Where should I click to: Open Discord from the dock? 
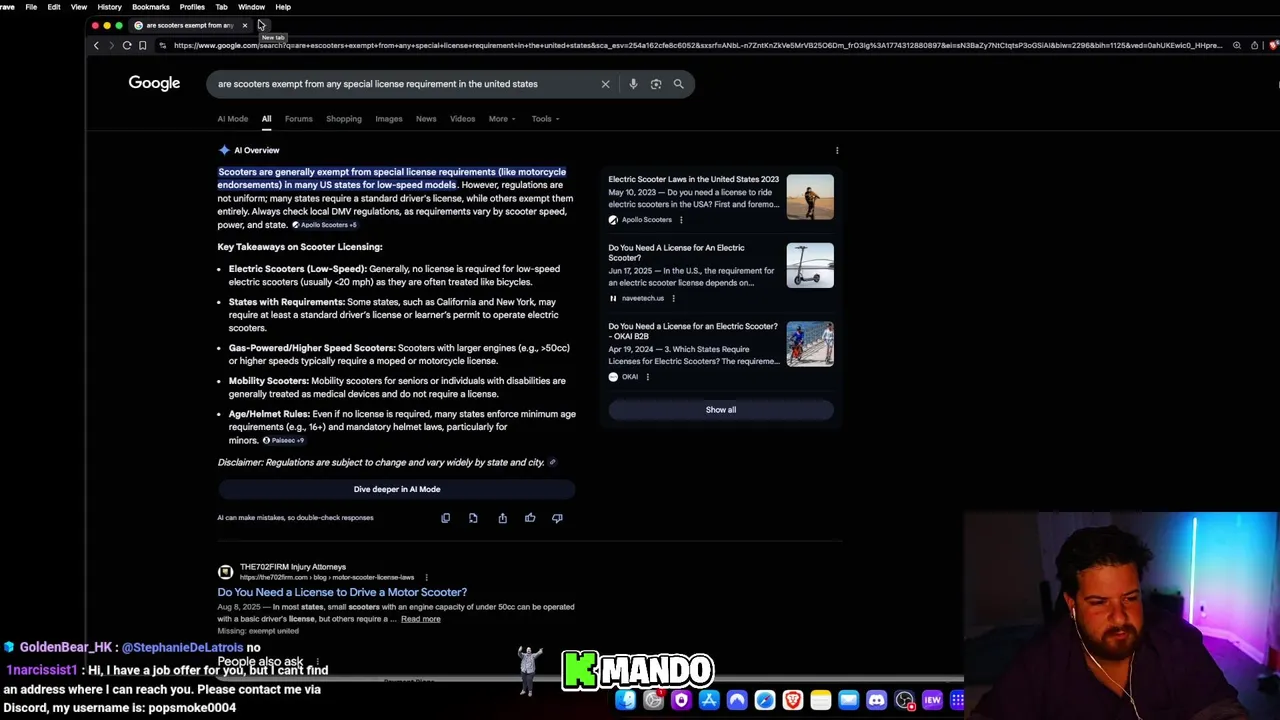pyautogui.click(x=876, y=700)
